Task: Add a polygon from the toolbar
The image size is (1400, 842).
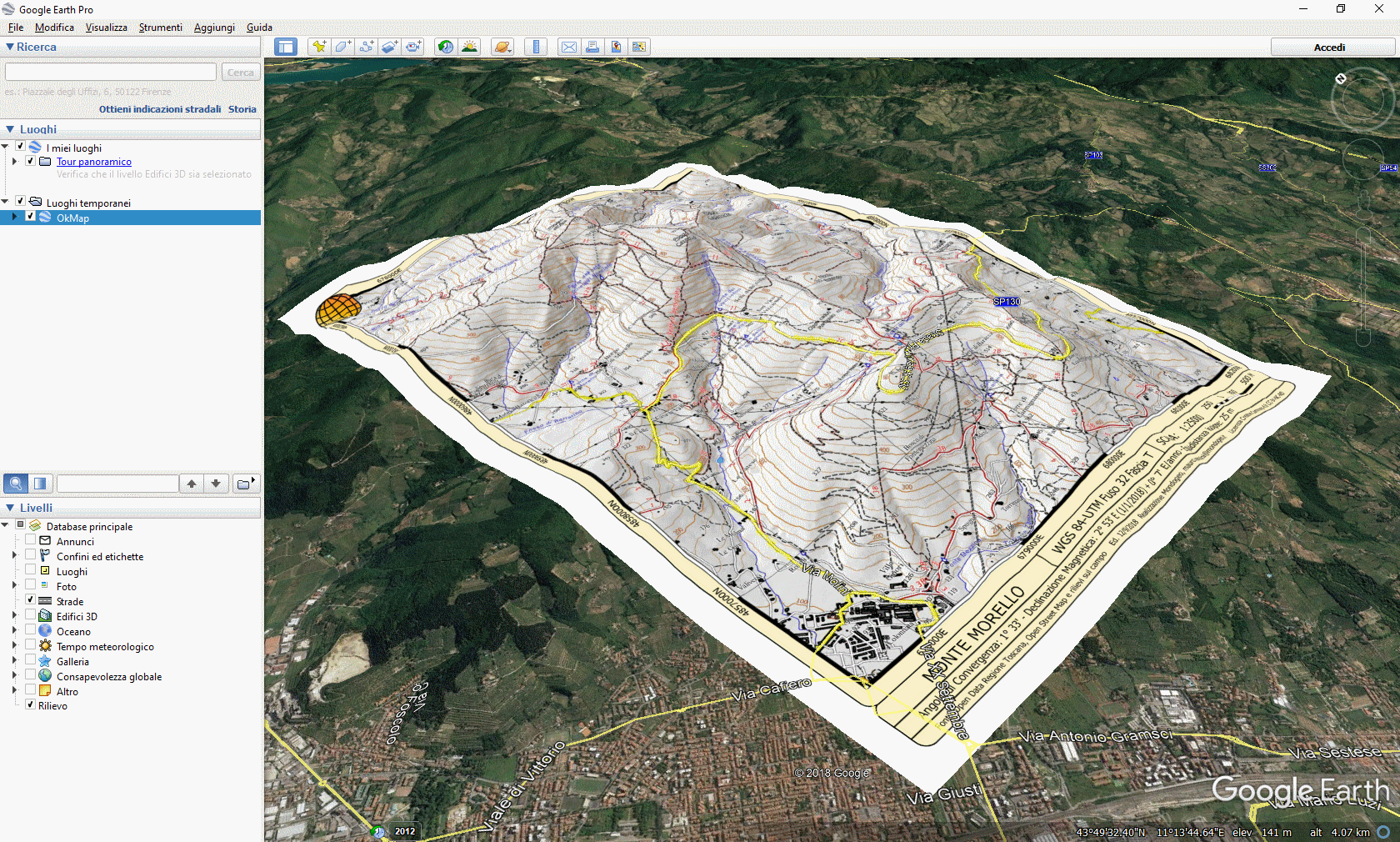Action: point(342,47)
